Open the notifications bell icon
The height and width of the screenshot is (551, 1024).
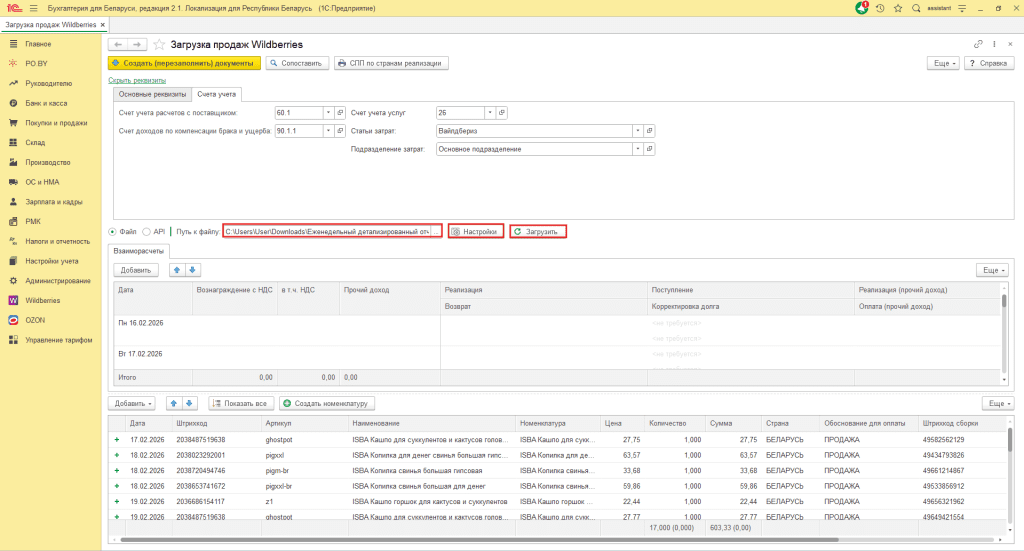coord(862,8)
